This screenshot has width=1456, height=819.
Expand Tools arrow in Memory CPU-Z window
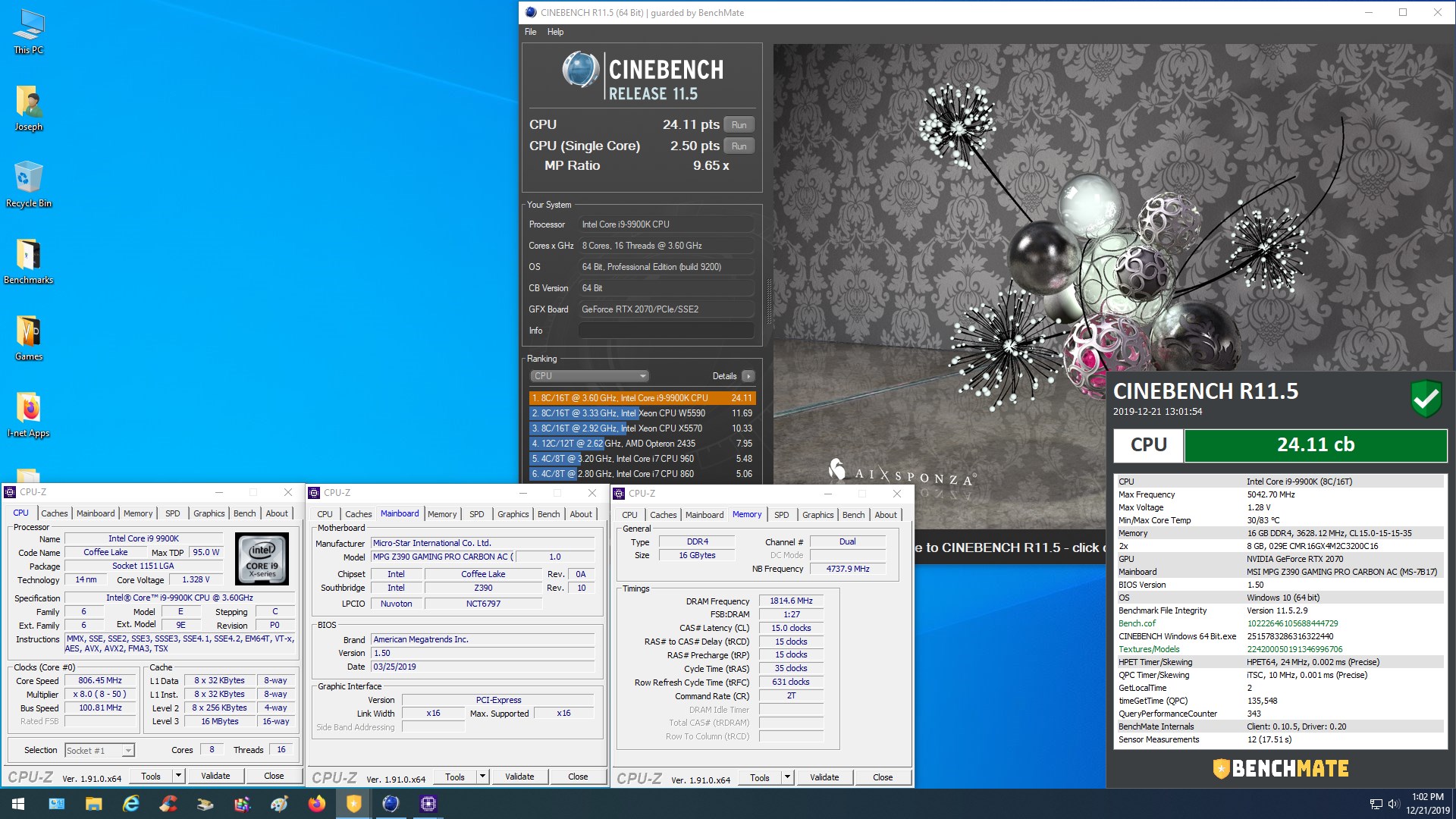pyautogui.click(x=787, y=777)
